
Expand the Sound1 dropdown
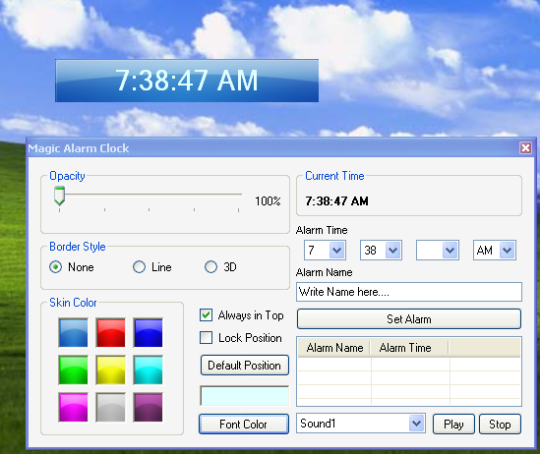pos(361,423)
